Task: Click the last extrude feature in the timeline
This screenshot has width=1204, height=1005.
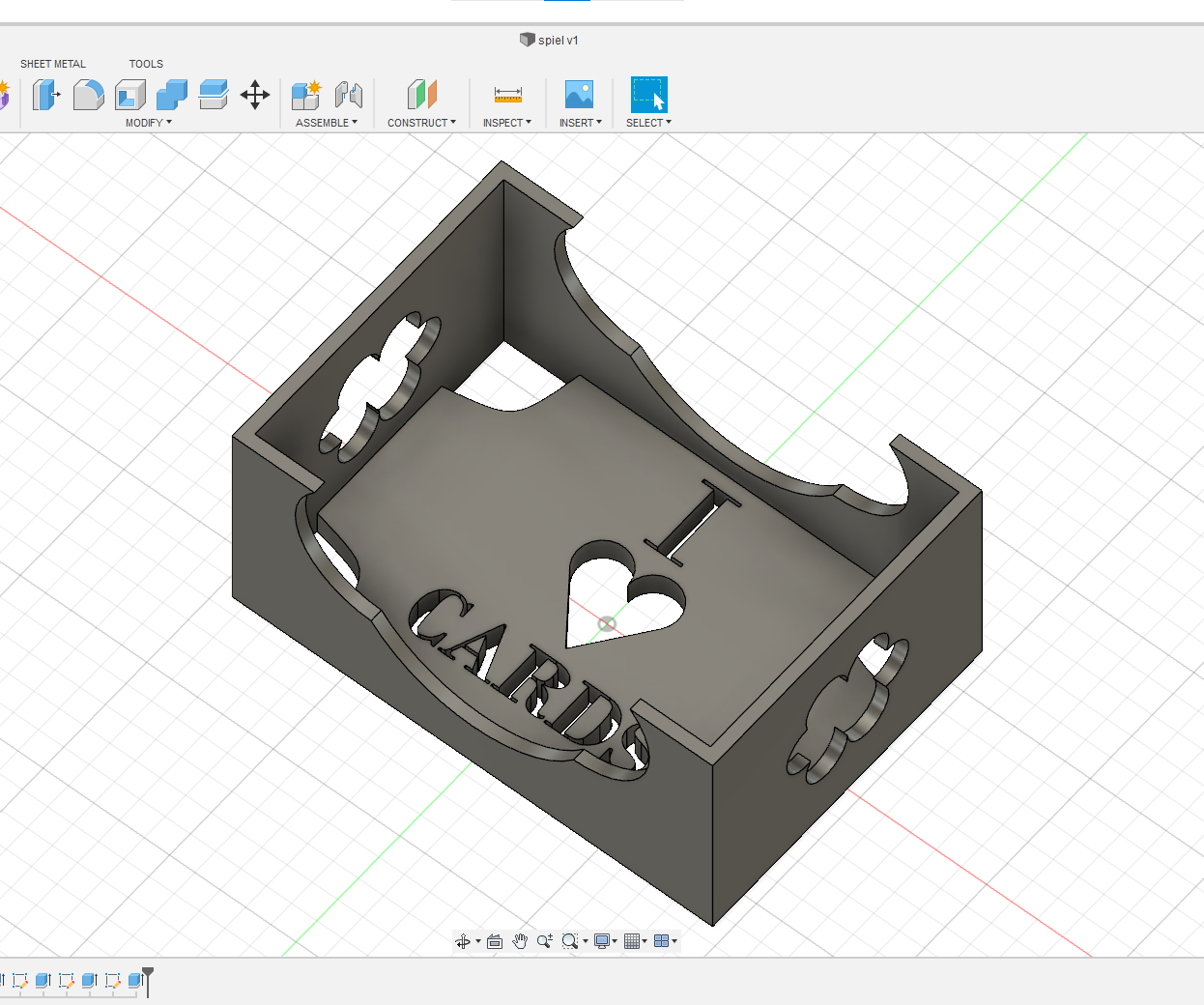Action: (x=135, y=981)
